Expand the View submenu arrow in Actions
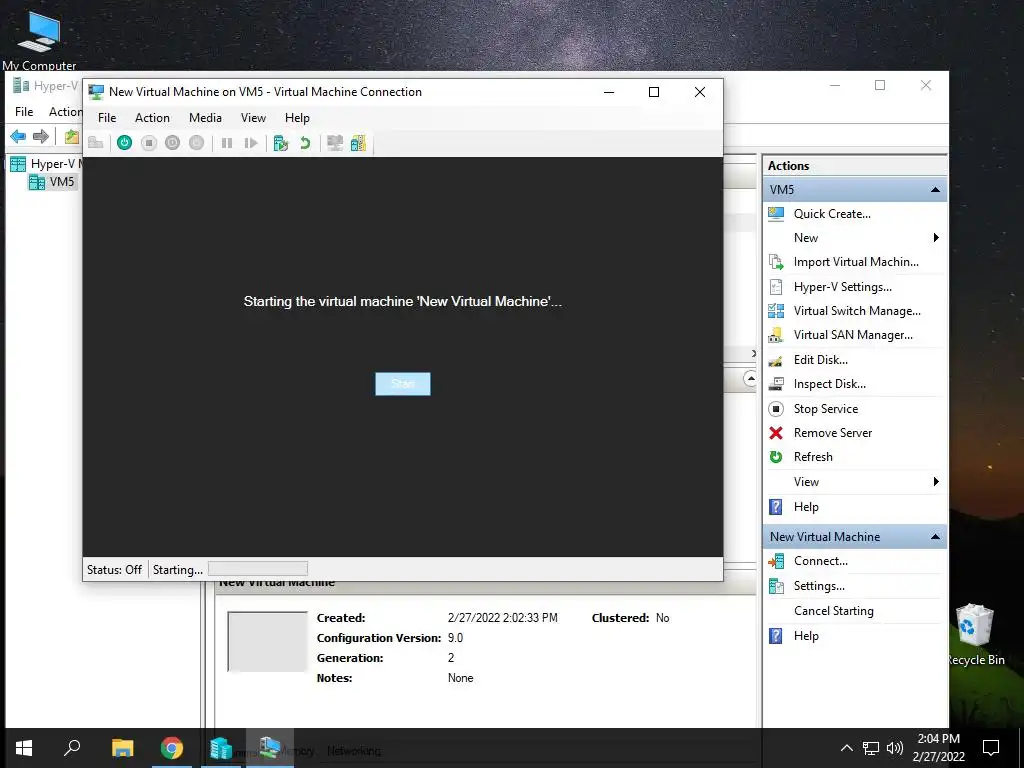The image size is (1024, 768). [x=936, y=482]
